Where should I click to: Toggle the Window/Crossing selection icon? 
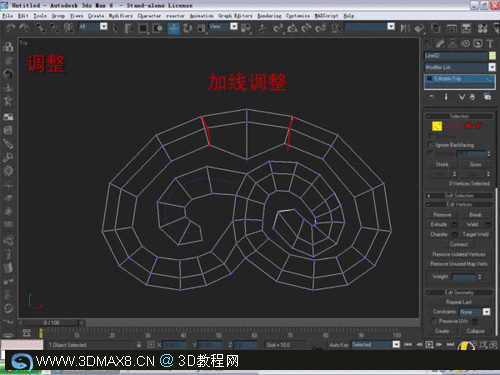(x=157, y=28)
